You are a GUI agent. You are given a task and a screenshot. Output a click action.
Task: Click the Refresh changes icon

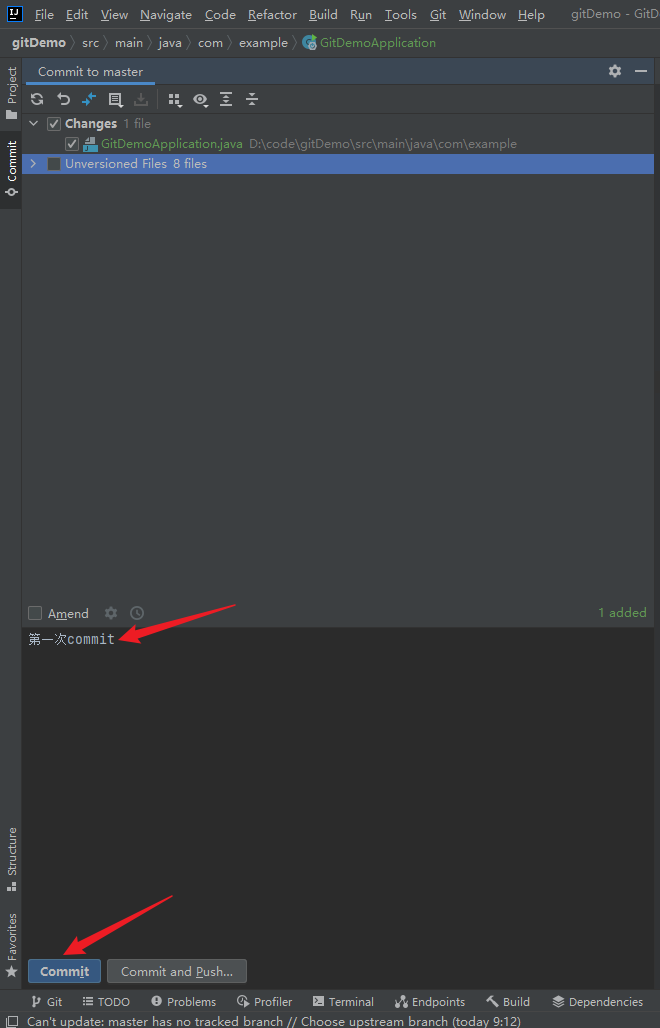37,99
